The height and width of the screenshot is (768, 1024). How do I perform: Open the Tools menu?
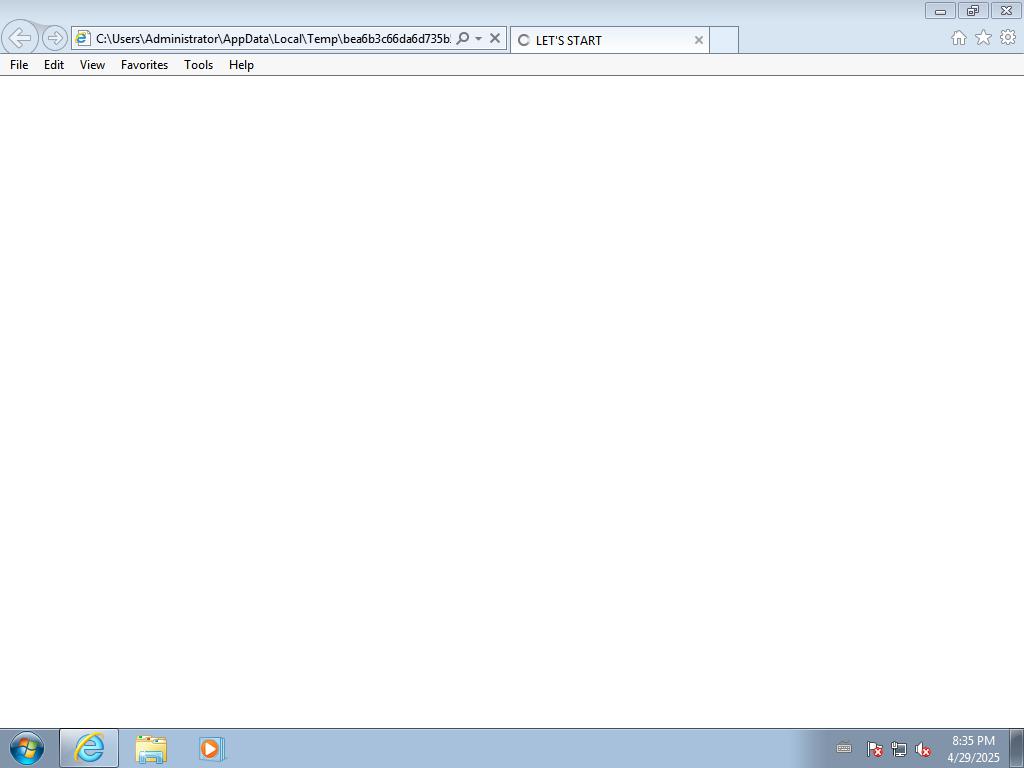pos(199,65)
